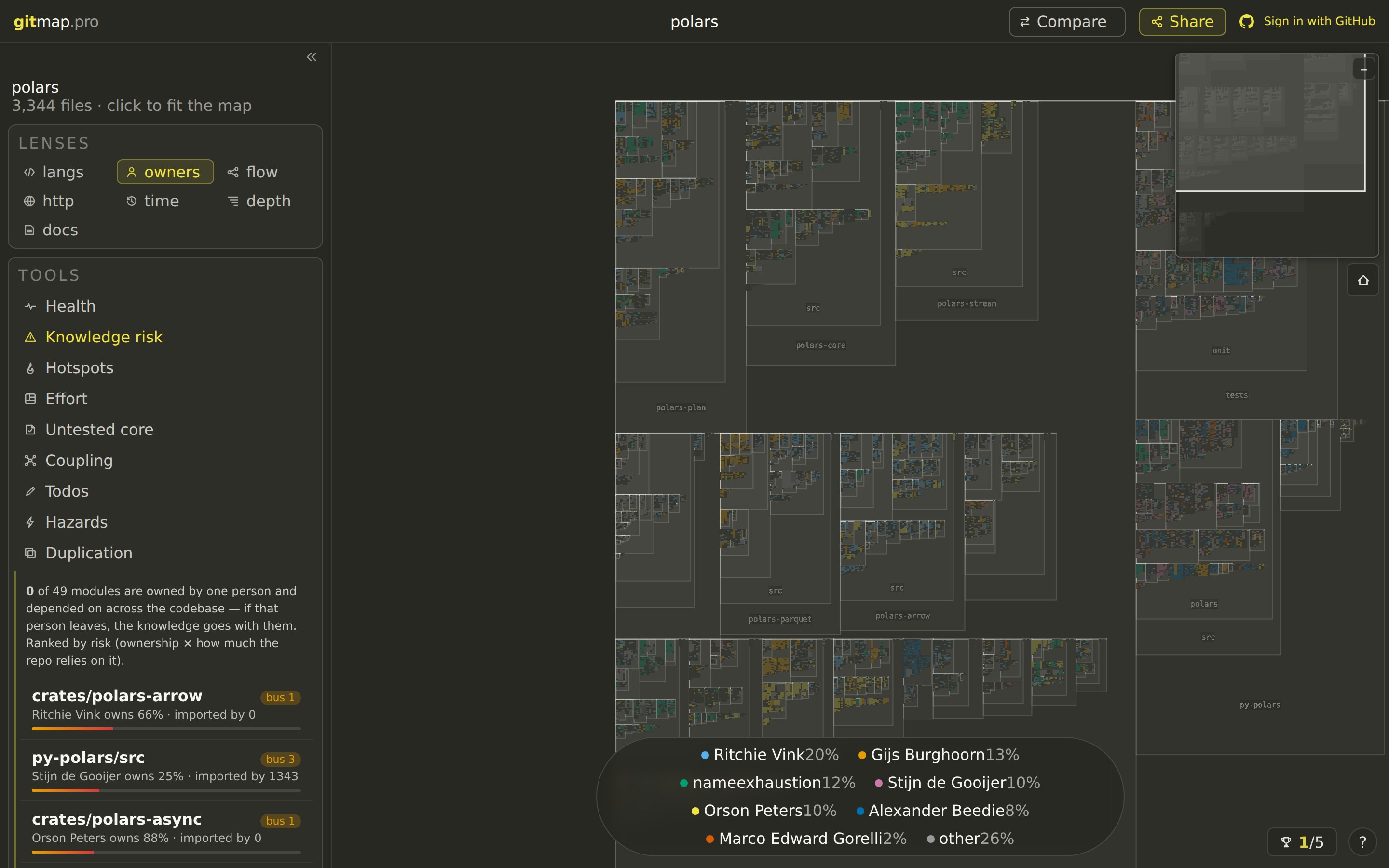Click the Share nodes icon in header

(1157, 22)
